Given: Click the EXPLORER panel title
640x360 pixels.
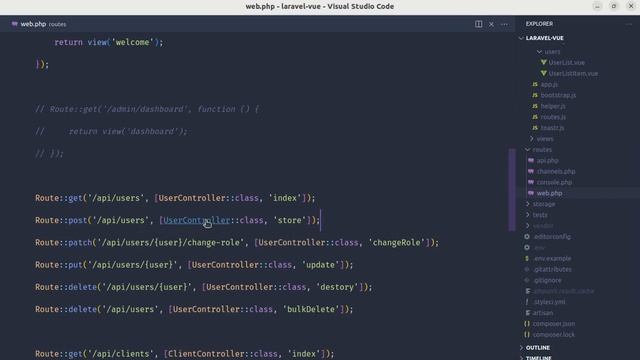Looking at the screenshot, I should pyautogui.click(x=539, y=24).
